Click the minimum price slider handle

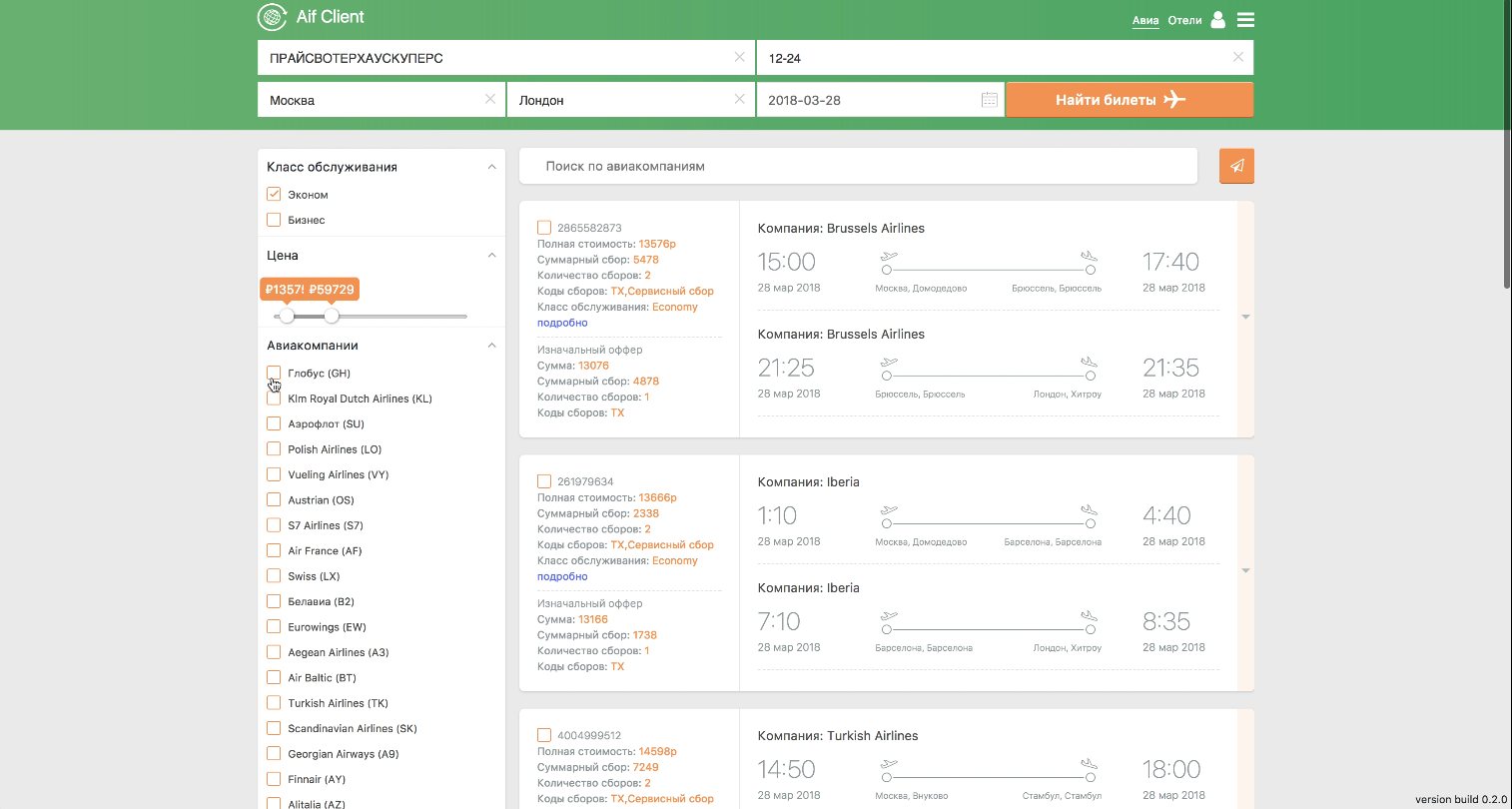(287, 316)
